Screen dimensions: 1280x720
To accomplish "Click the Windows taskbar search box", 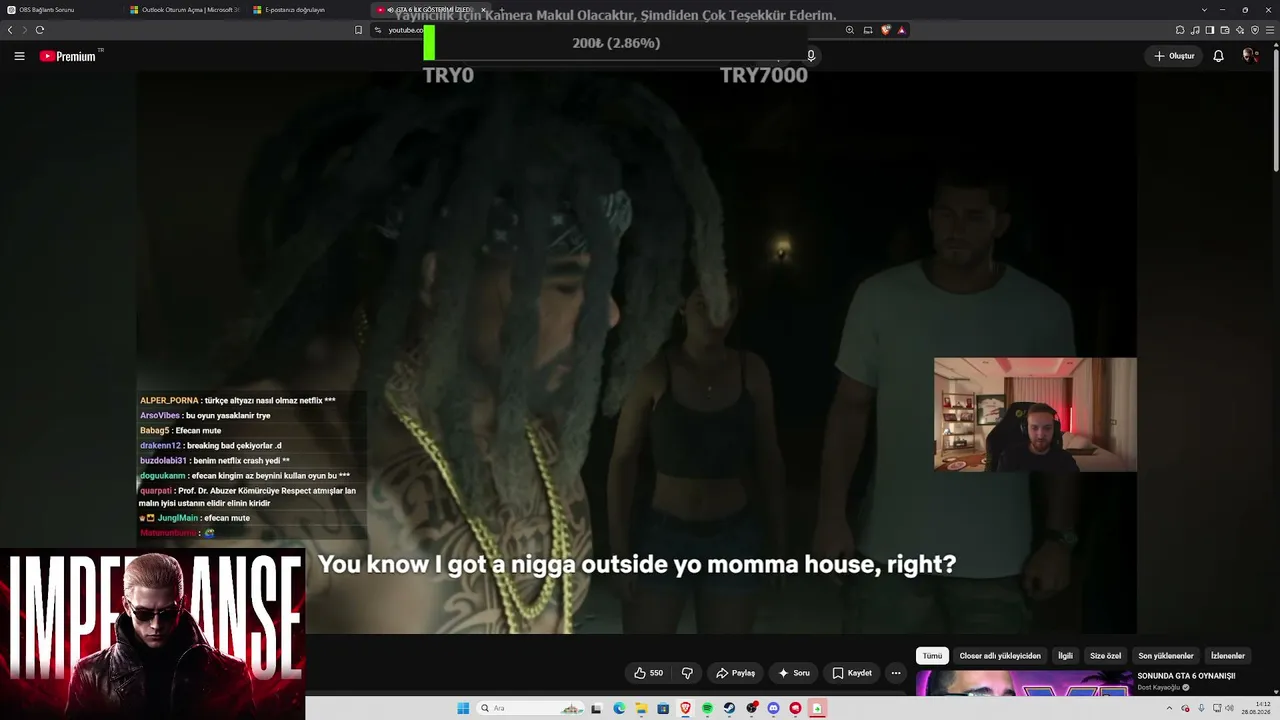I will point(530,708).
